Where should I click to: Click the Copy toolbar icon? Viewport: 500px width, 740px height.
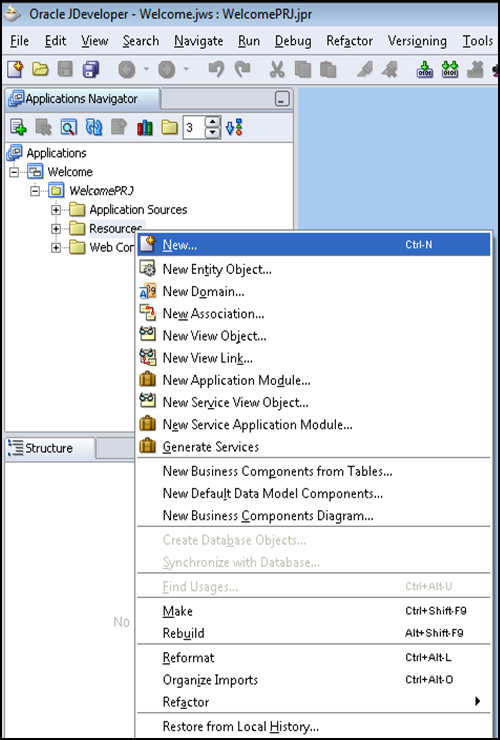pyautogui.click(x=303, y=70)
